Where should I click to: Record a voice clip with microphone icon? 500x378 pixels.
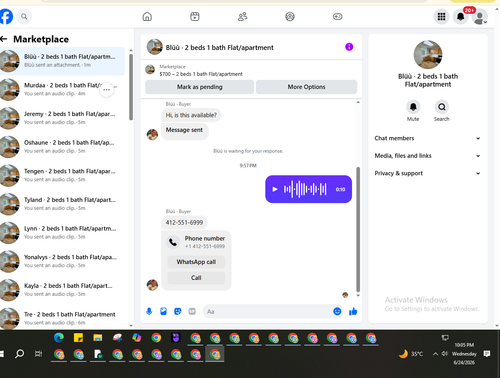pyautogui.click(x=149, y=311)
